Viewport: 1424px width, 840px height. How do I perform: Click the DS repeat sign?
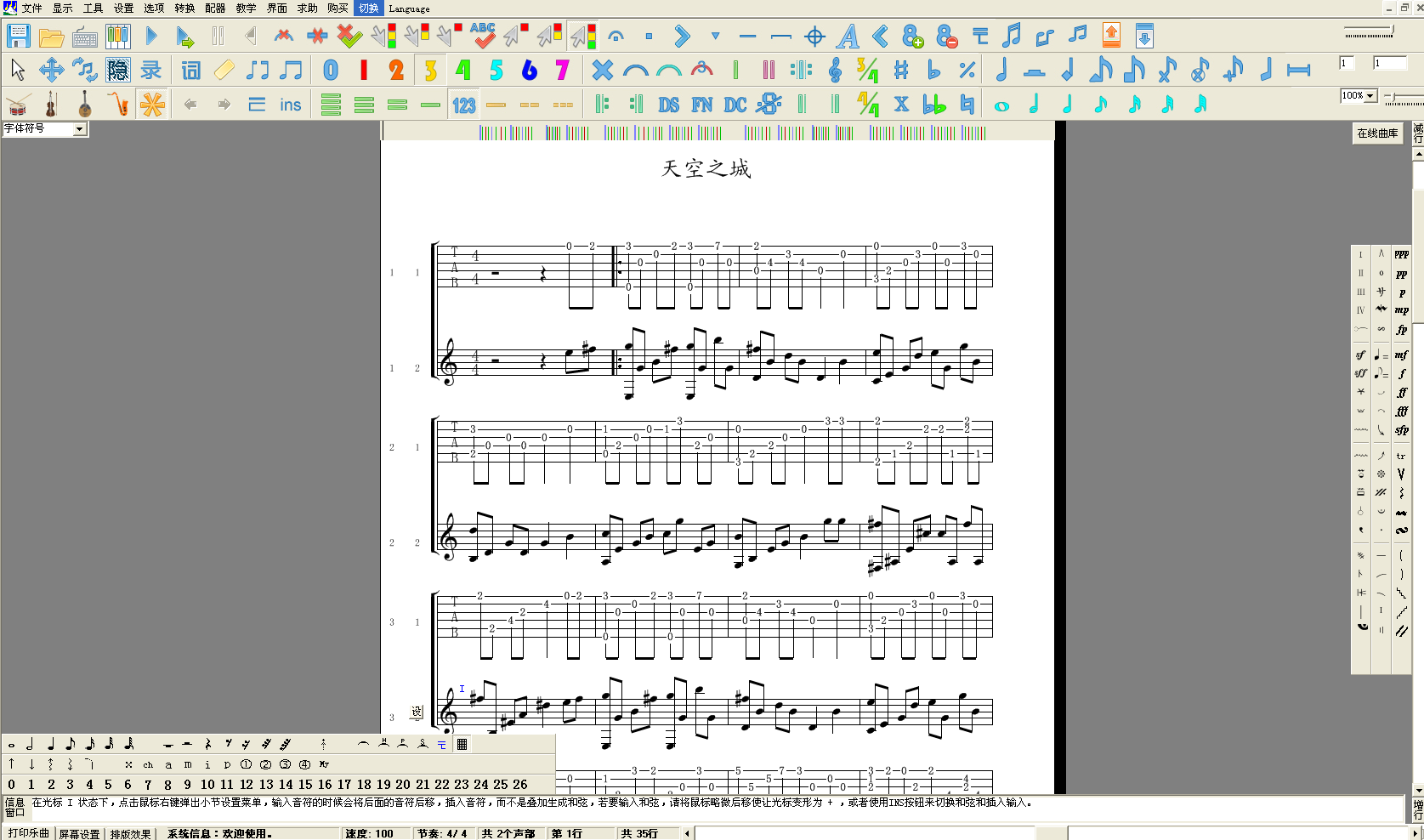(669, 105)
